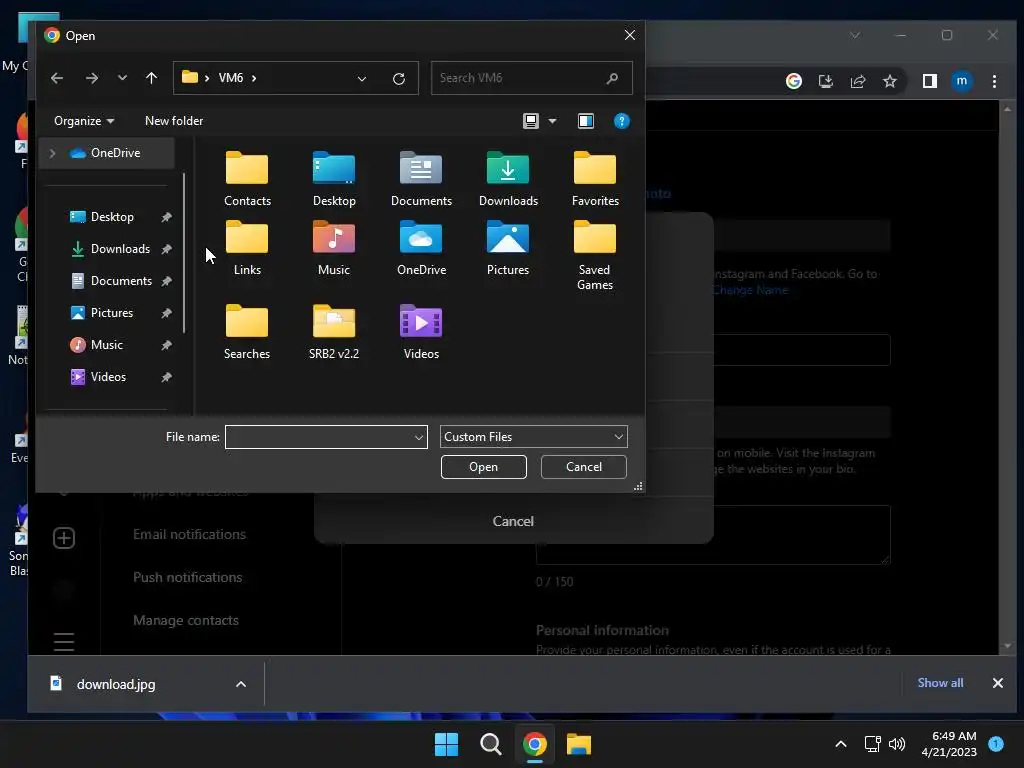Expand the address bar history dropdown
1024x768 pixels.
[362, 78]
